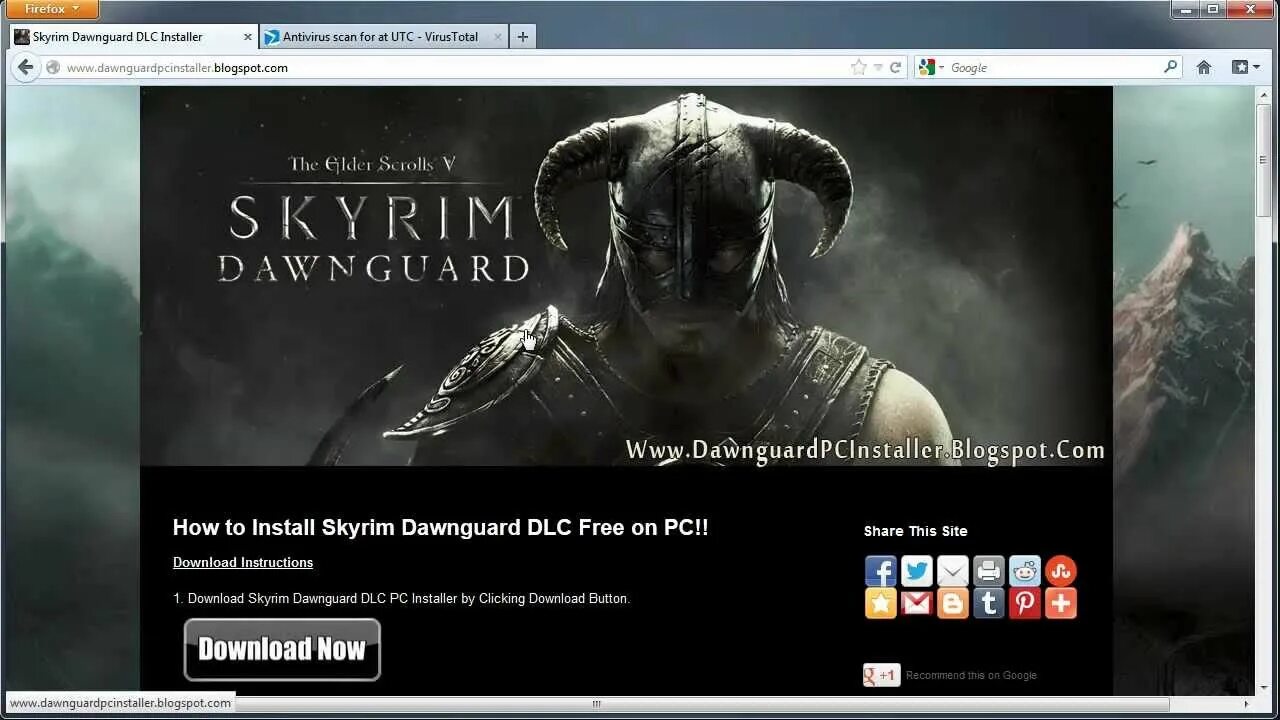Click the horizontal scrollbar at the bottom
The height and width of the screenshot is (720, 1280).
597,704
